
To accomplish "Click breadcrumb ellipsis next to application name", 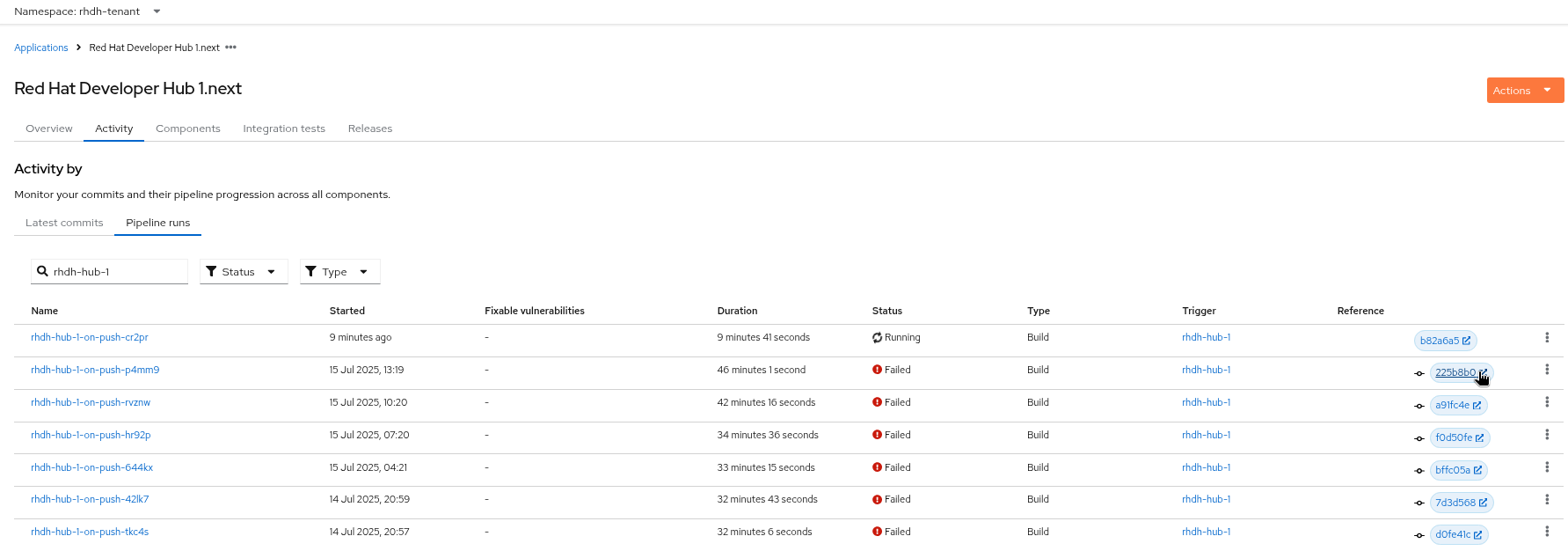I will (230, 48).
